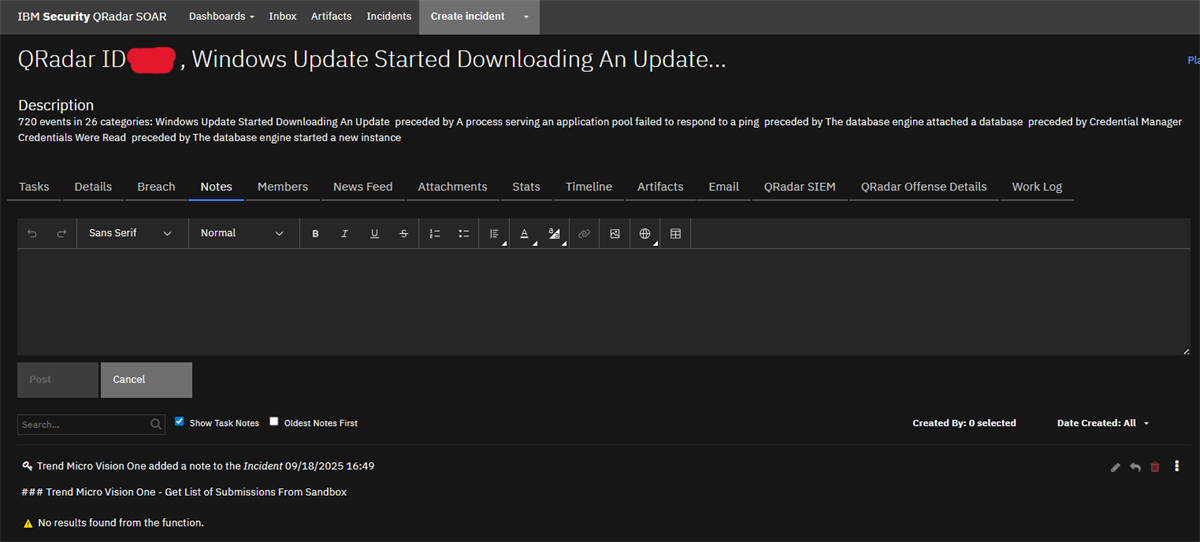The image size is (1200, 542).
Task: Insert an image into the note
Action: (615, 233)
